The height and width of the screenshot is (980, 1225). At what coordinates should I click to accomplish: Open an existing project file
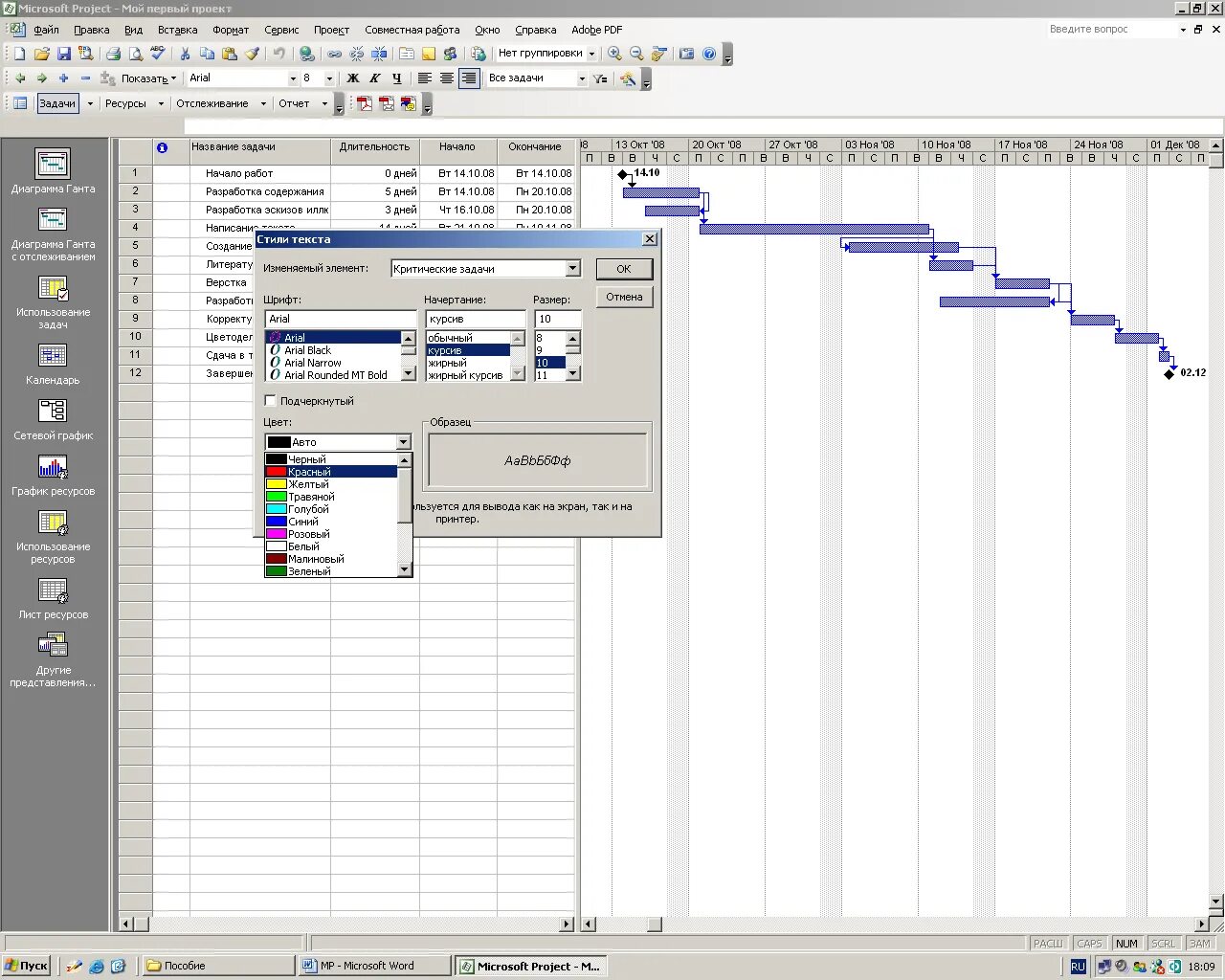[41, 54]
